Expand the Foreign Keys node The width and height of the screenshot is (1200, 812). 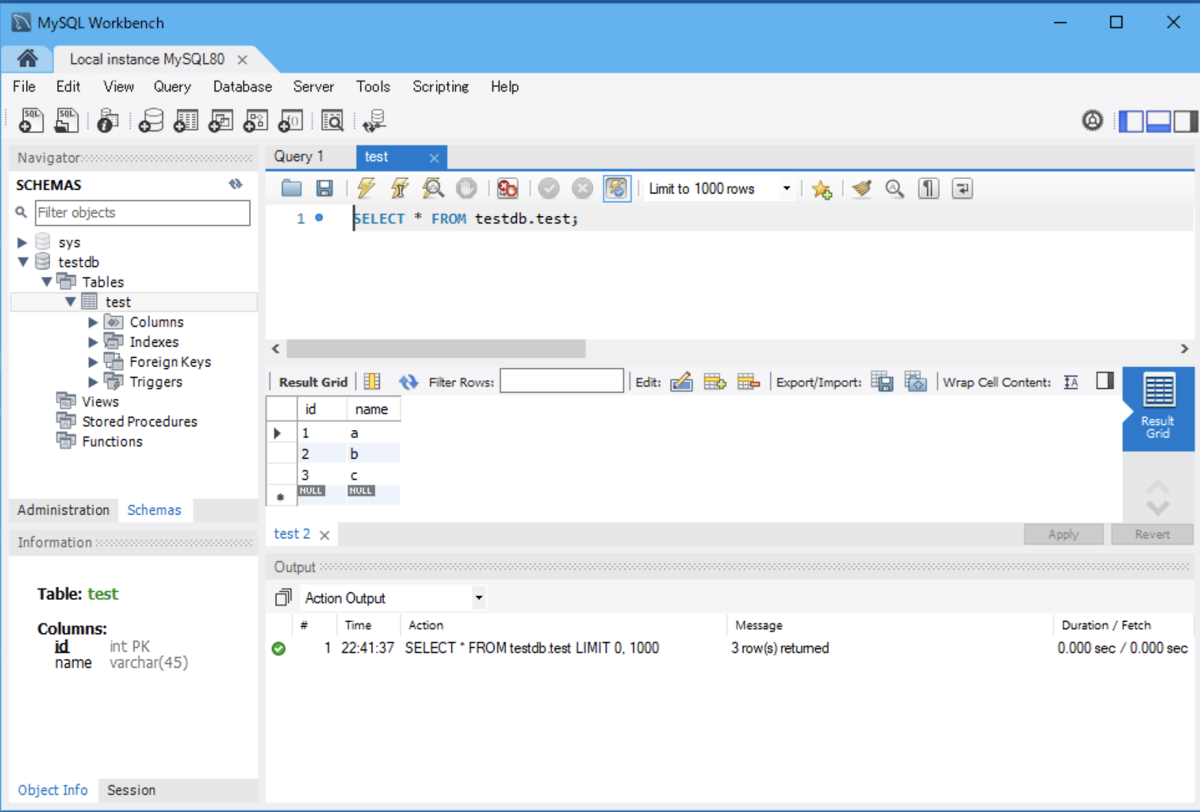(x=93, y=362)
